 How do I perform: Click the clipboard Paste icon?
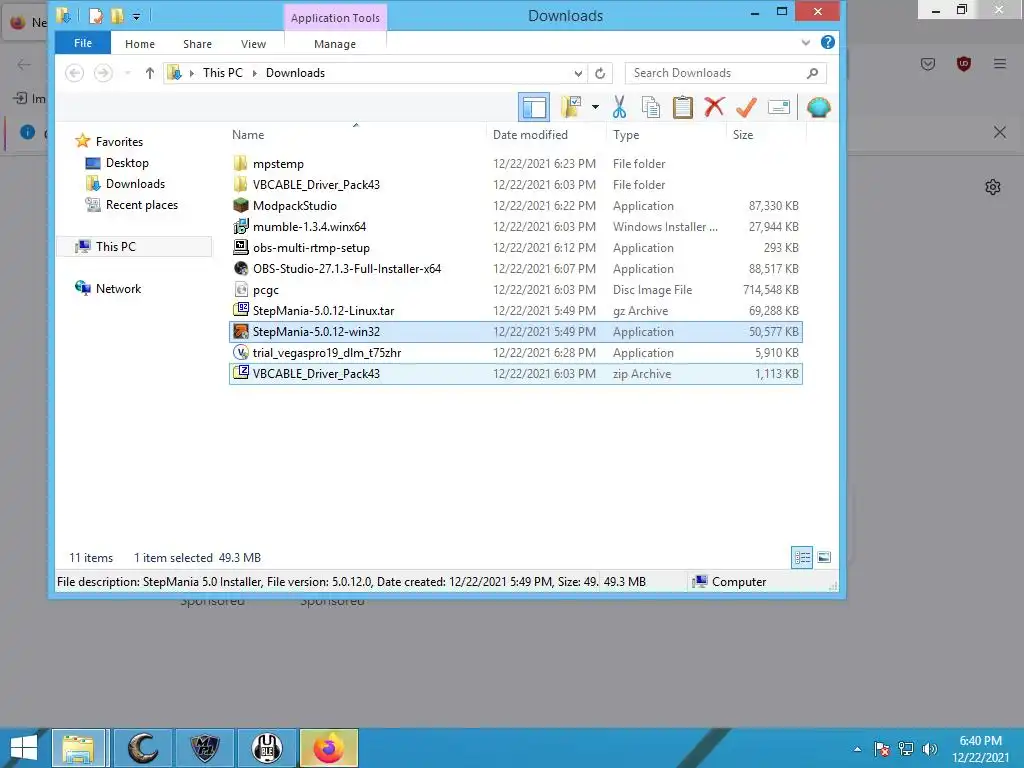(x=682, y=107)
